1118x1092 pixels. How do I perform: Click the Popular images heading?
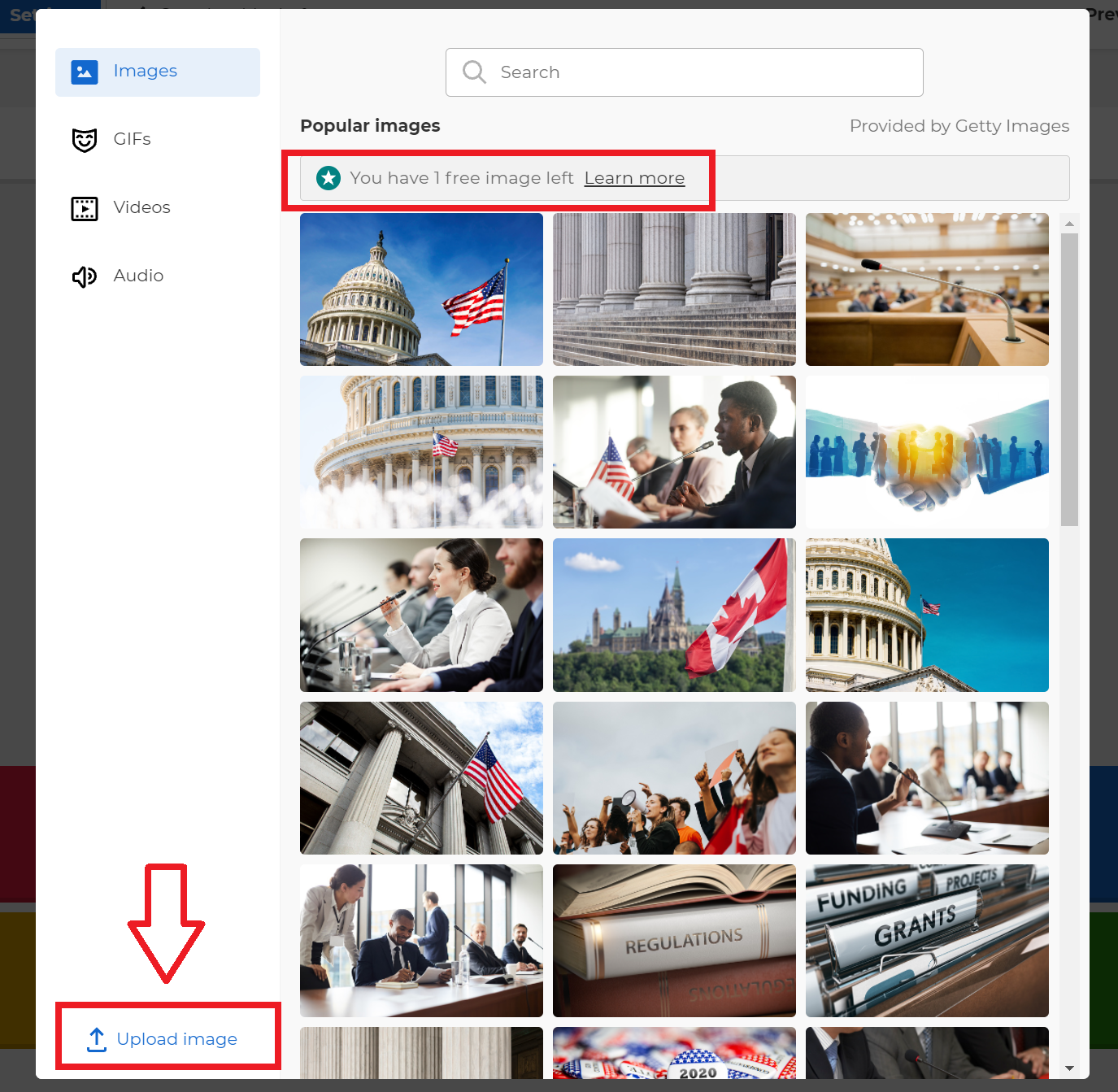tap(370, 126)
